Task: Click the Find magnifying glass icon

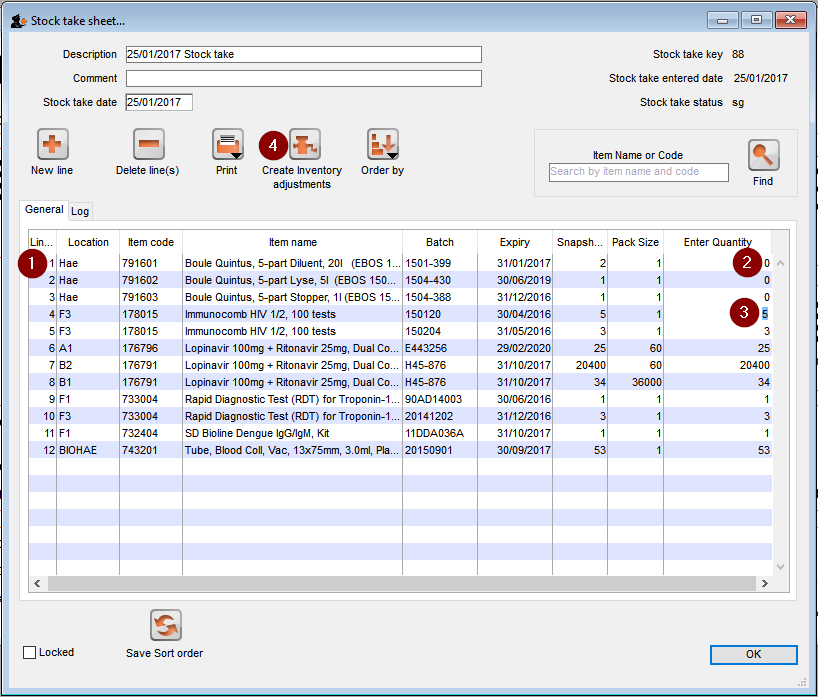Action: [763, 156]
